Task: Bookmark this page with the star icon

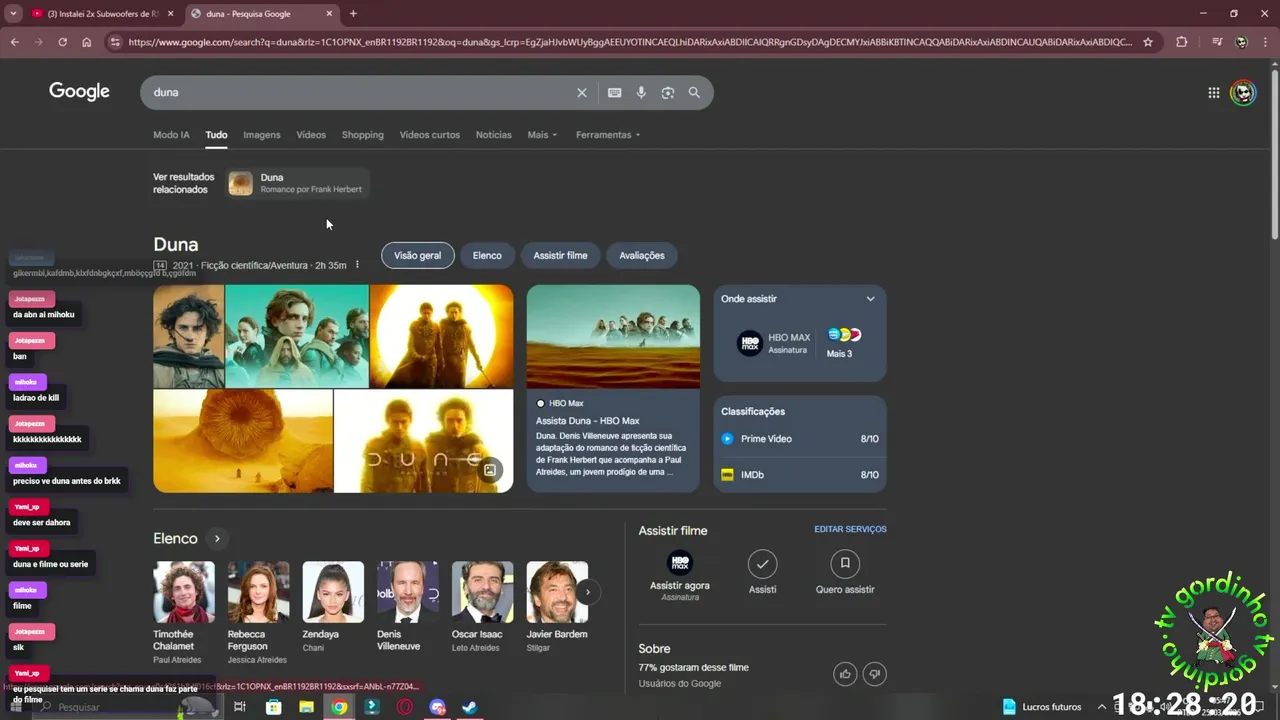Action: pos(1148,42)
